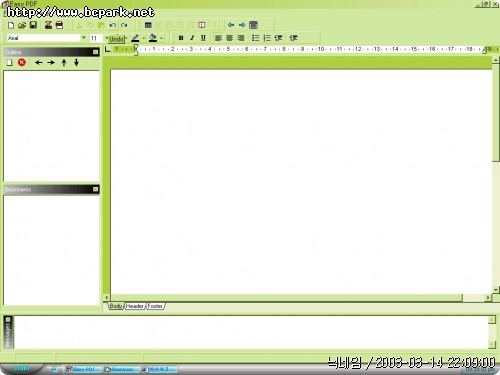Move the outline item down
The width and height of the screenshot is (500, 375).
coord(76,62)
